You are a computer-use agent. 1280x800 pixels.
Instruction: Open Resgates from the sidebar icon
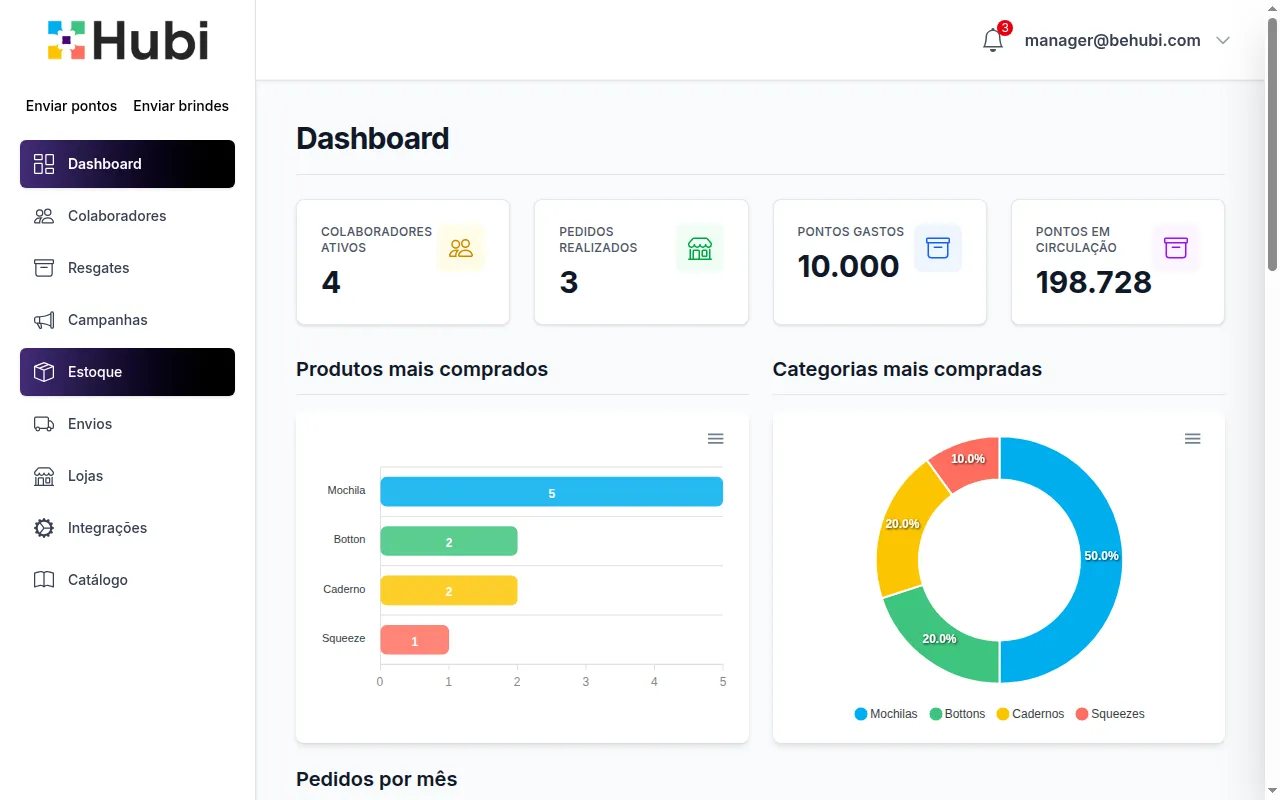tap(44, 268)
